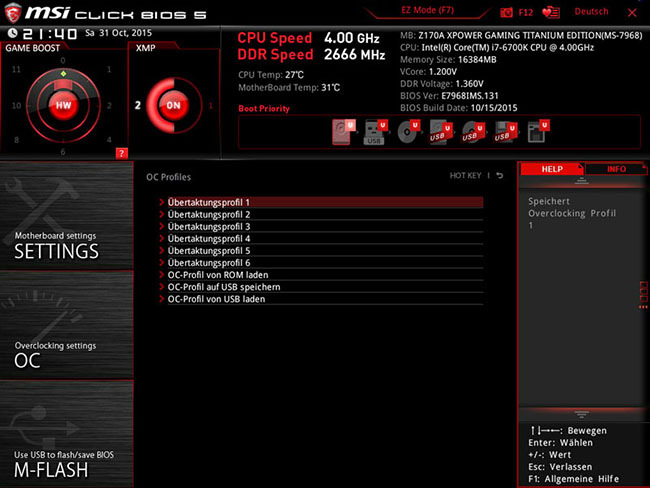Toggle the XMP ON button
Viewport: 650px width, 488px height.
click(173, 105)
